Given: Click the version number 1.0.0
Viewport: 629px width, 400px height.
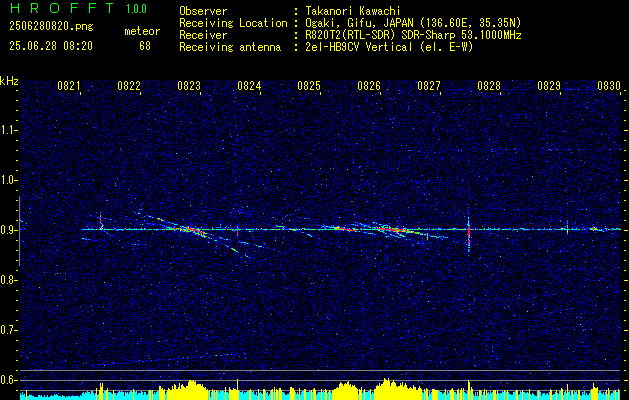Looking at the screenshot, I should [136, 9].
